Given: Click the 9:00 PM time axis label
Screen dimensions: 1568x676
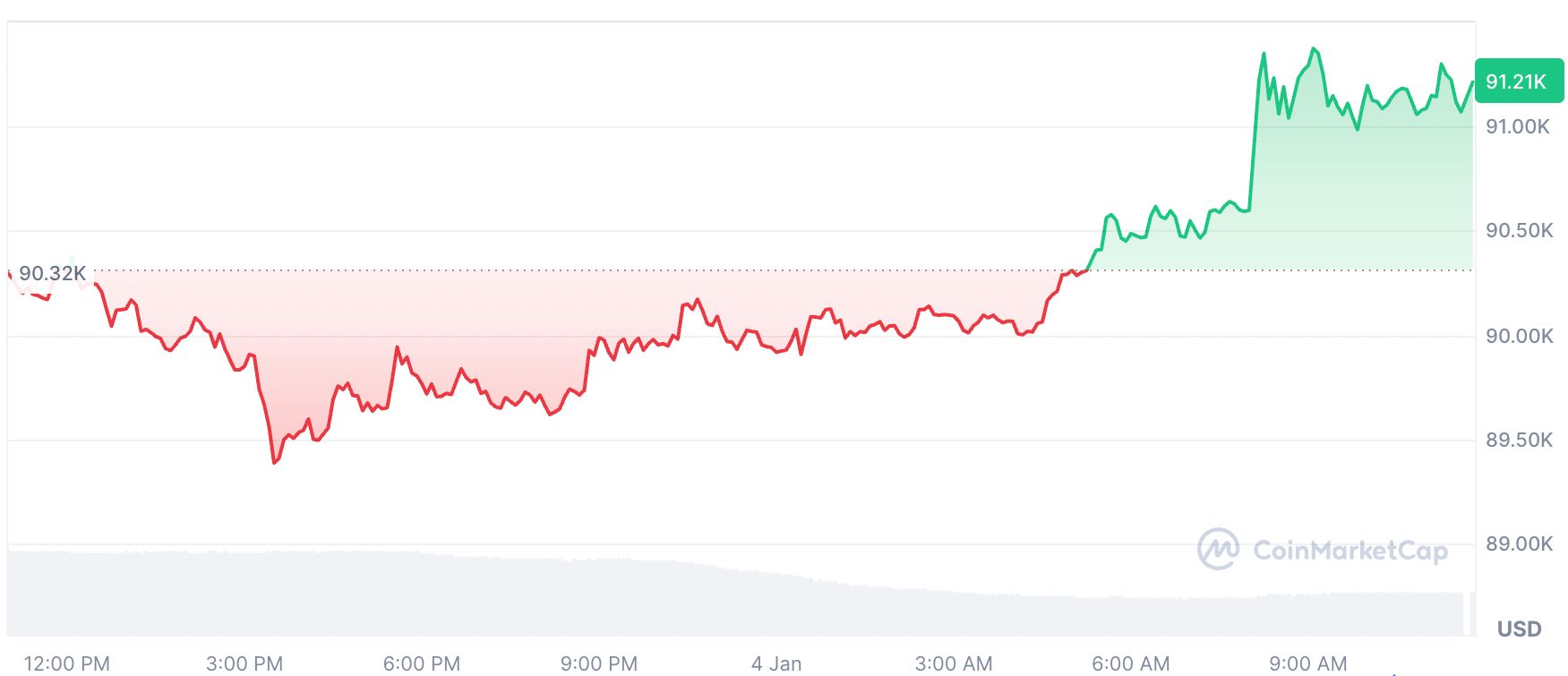Looking at the screenshot, I should [599, 663].
